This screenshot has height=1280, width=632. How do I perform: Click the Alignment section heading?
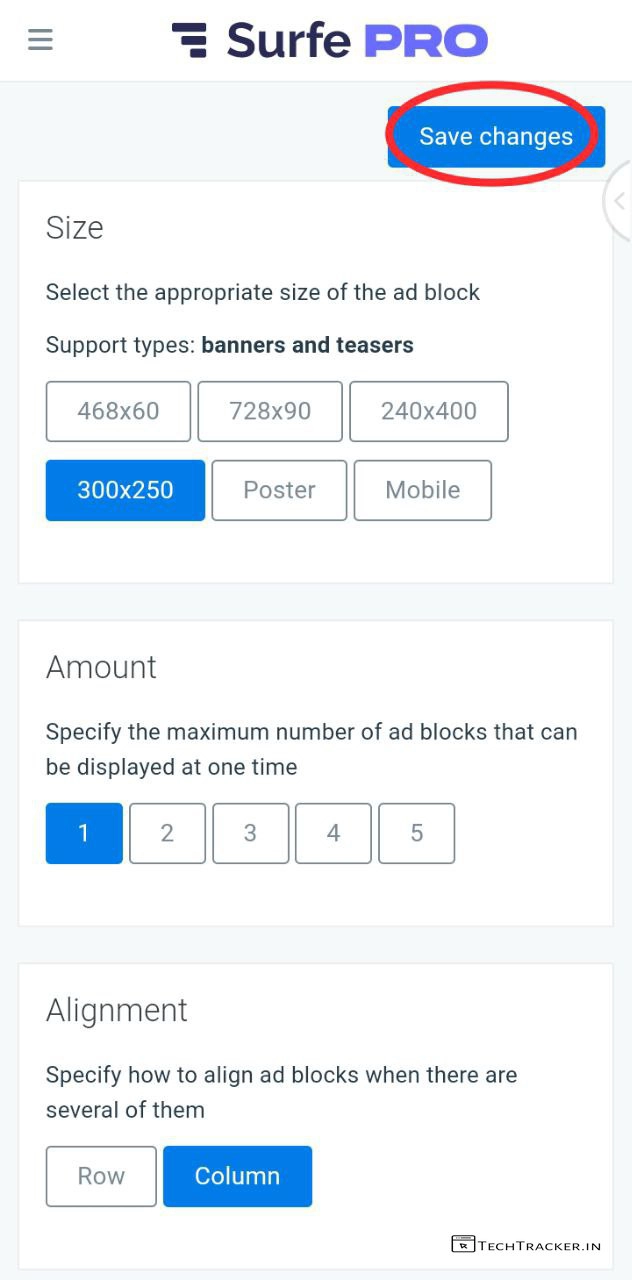(x=117, y=1010)
